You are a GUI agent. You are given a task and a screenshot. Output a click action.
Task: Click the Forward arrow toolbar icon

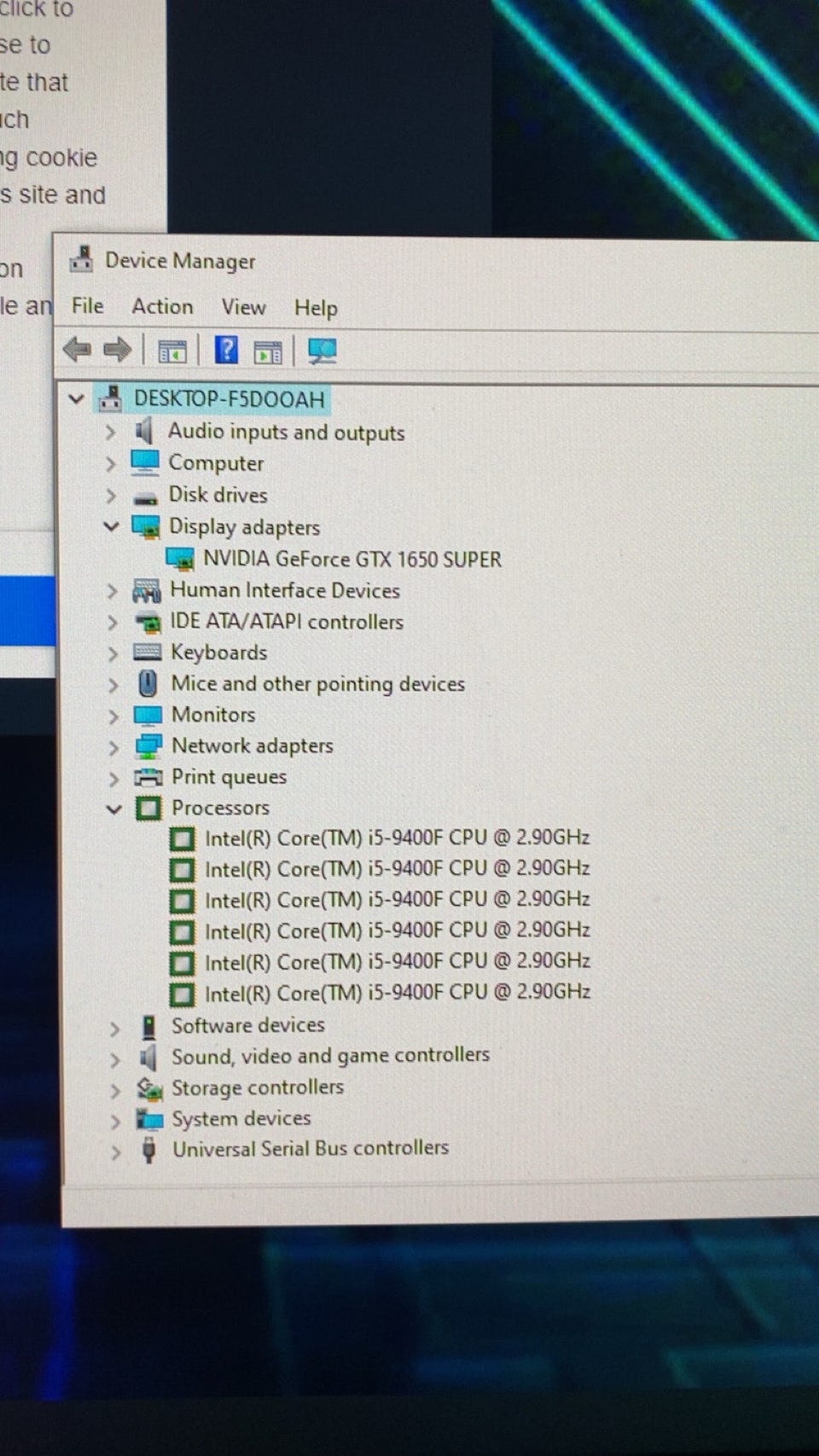point(117,350)
